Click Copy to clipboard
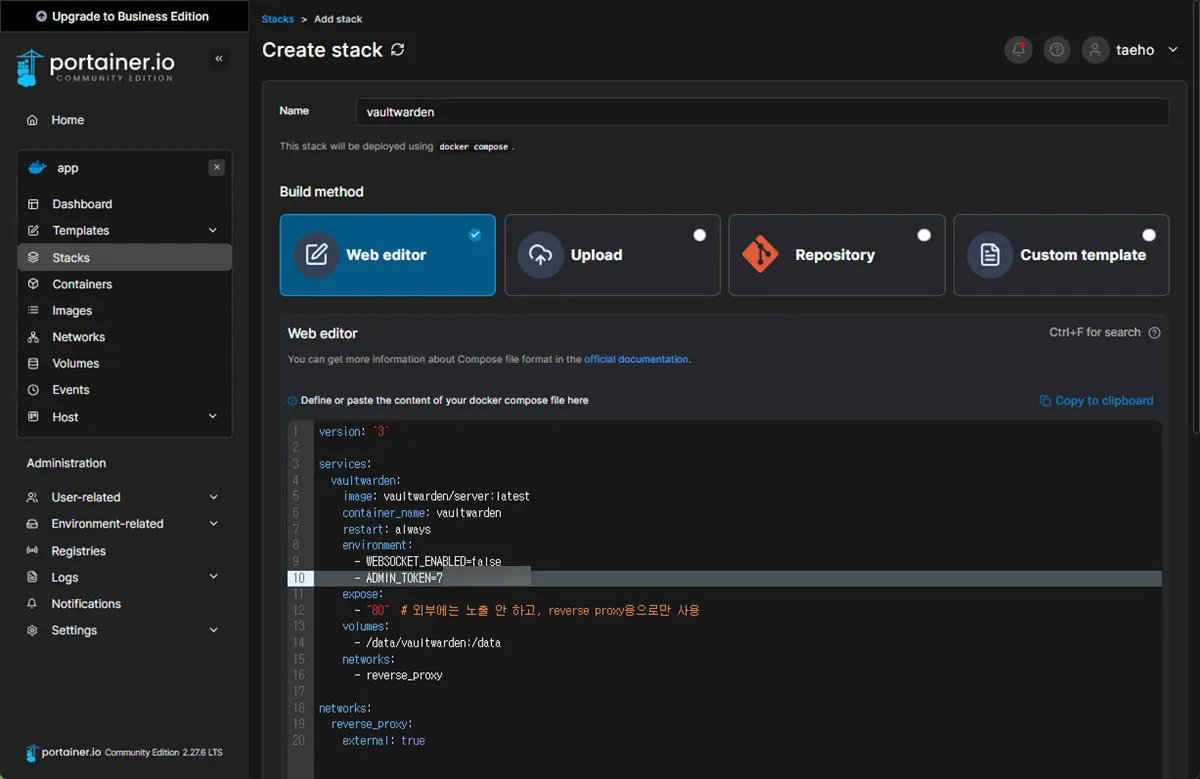Image resolution: width=1200 pixels, height=779 pixels. coord(1096,401)
